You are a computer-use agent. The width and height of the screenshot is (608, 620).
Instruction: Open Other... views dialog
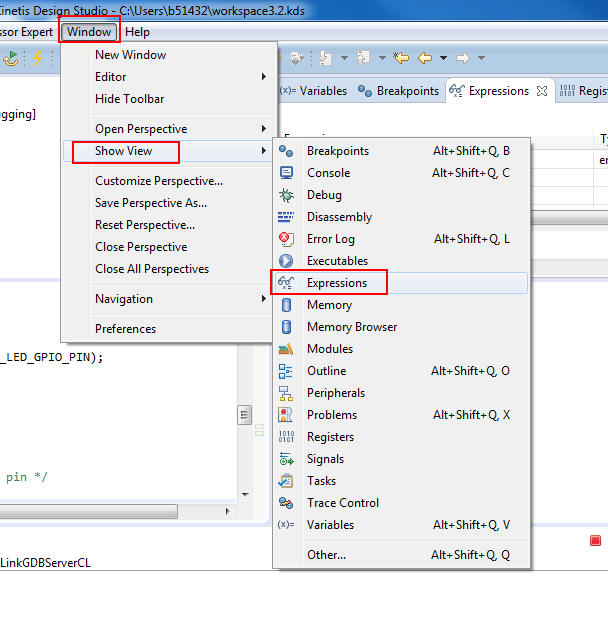click(x=401, y=555)
